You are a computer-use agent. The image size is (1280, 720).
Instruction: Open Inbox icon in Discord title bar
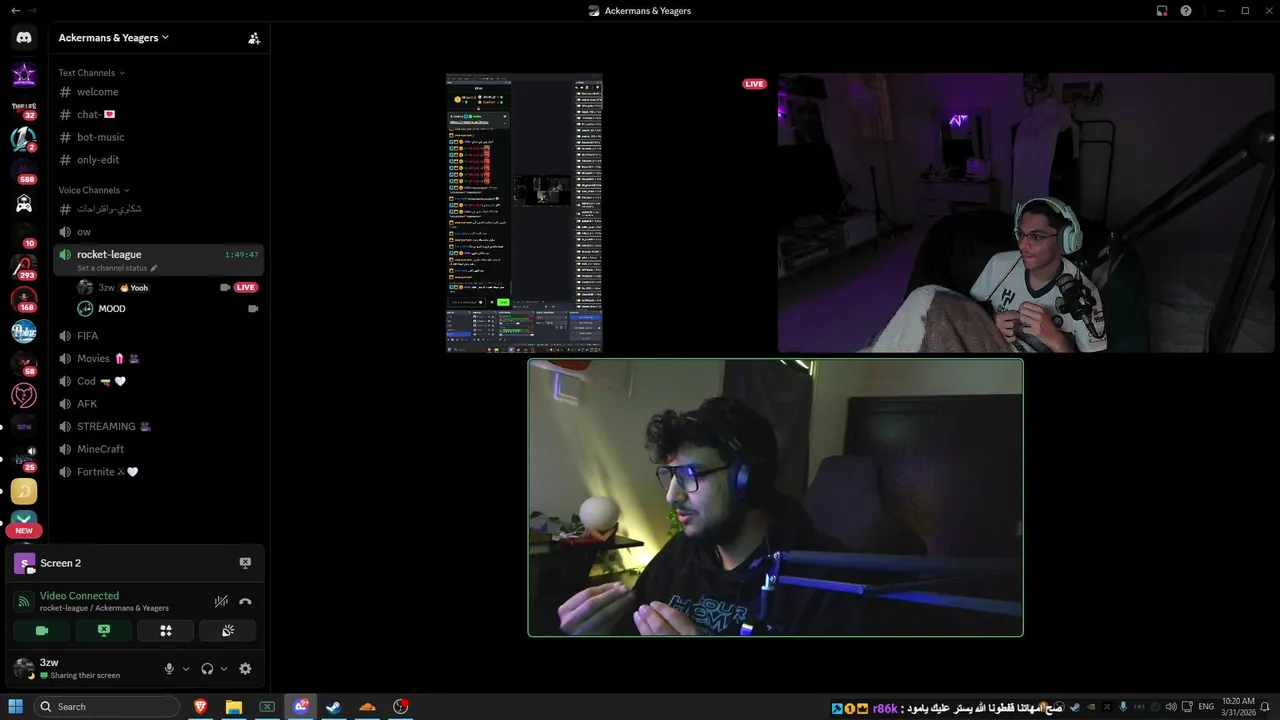pyautogui.click(x=1162, y=10)
